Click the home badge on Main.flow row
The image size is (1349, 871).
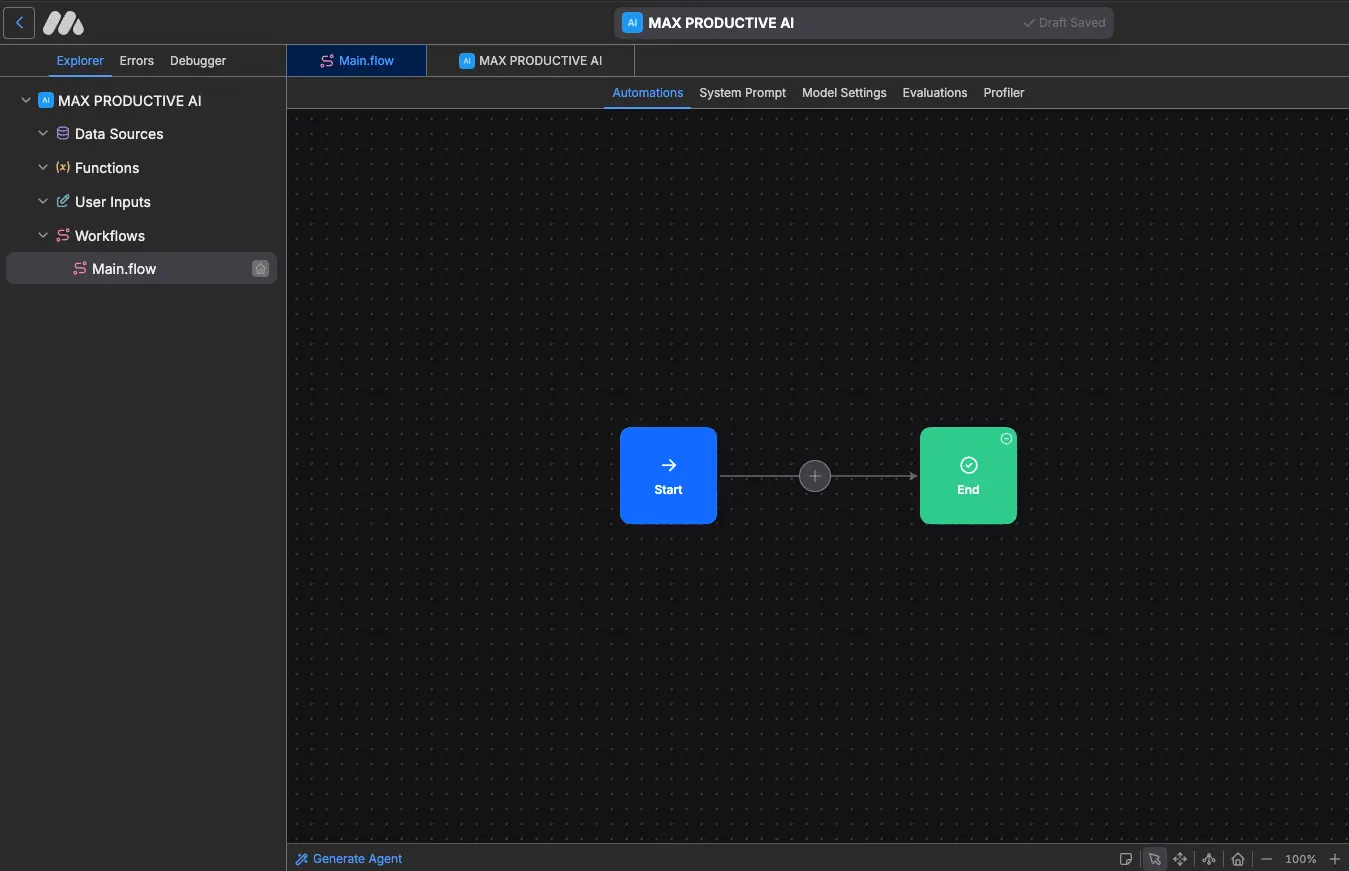[x=260, y=269]
